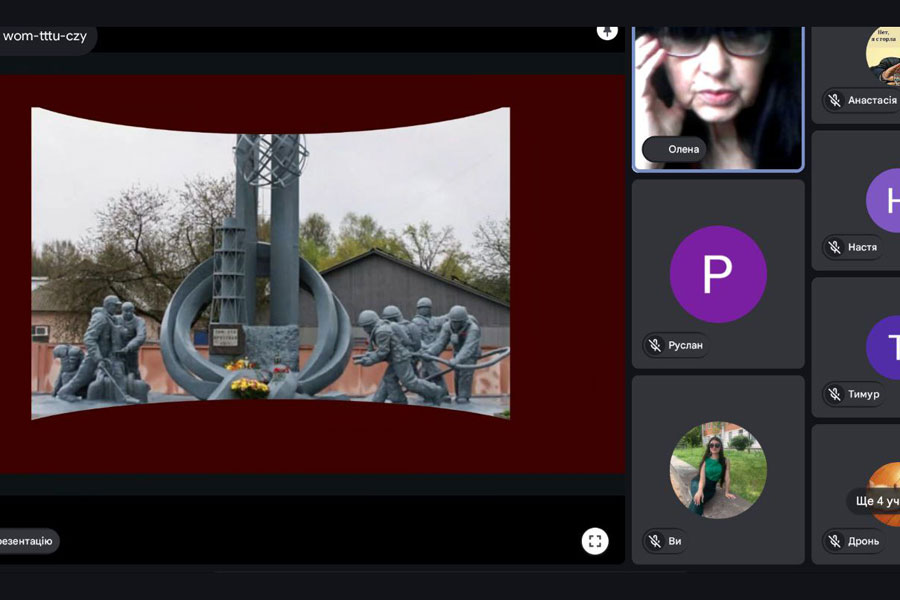Click the Дронь name label
The height and width of the screenshot is (600, 900).
pos(863,541)
